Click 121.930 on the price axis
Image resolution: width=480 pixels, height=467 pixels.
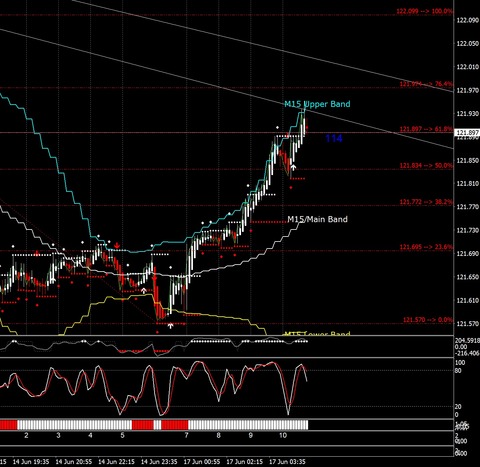467,114
